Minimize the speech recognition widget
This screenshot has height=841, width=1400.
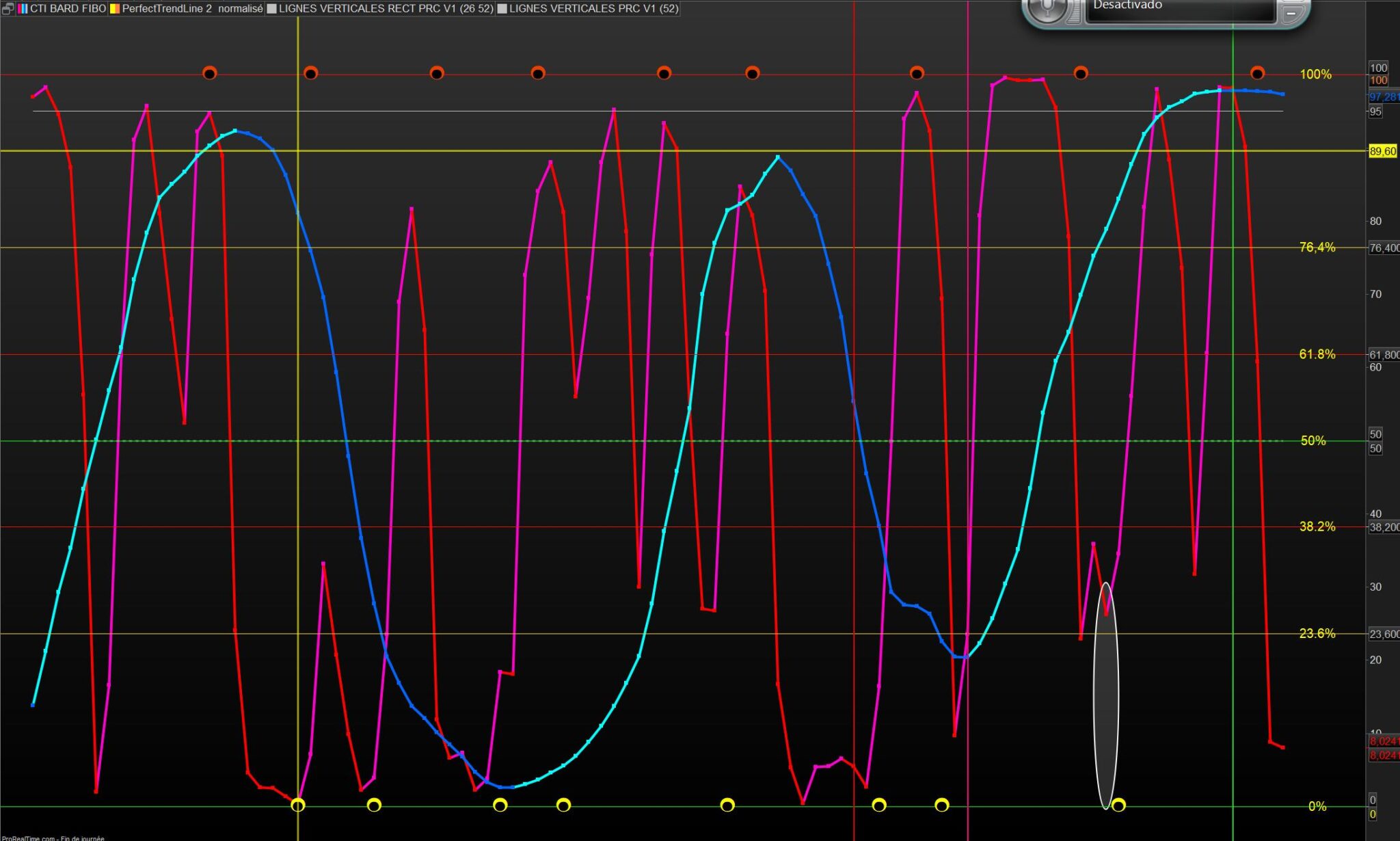[x=1291, y=13]
